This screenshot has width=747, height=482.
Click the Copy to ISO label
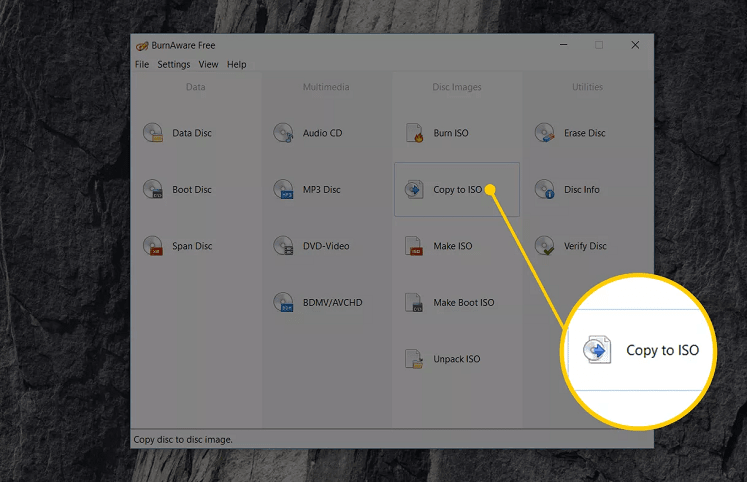(x=457, y=190)
